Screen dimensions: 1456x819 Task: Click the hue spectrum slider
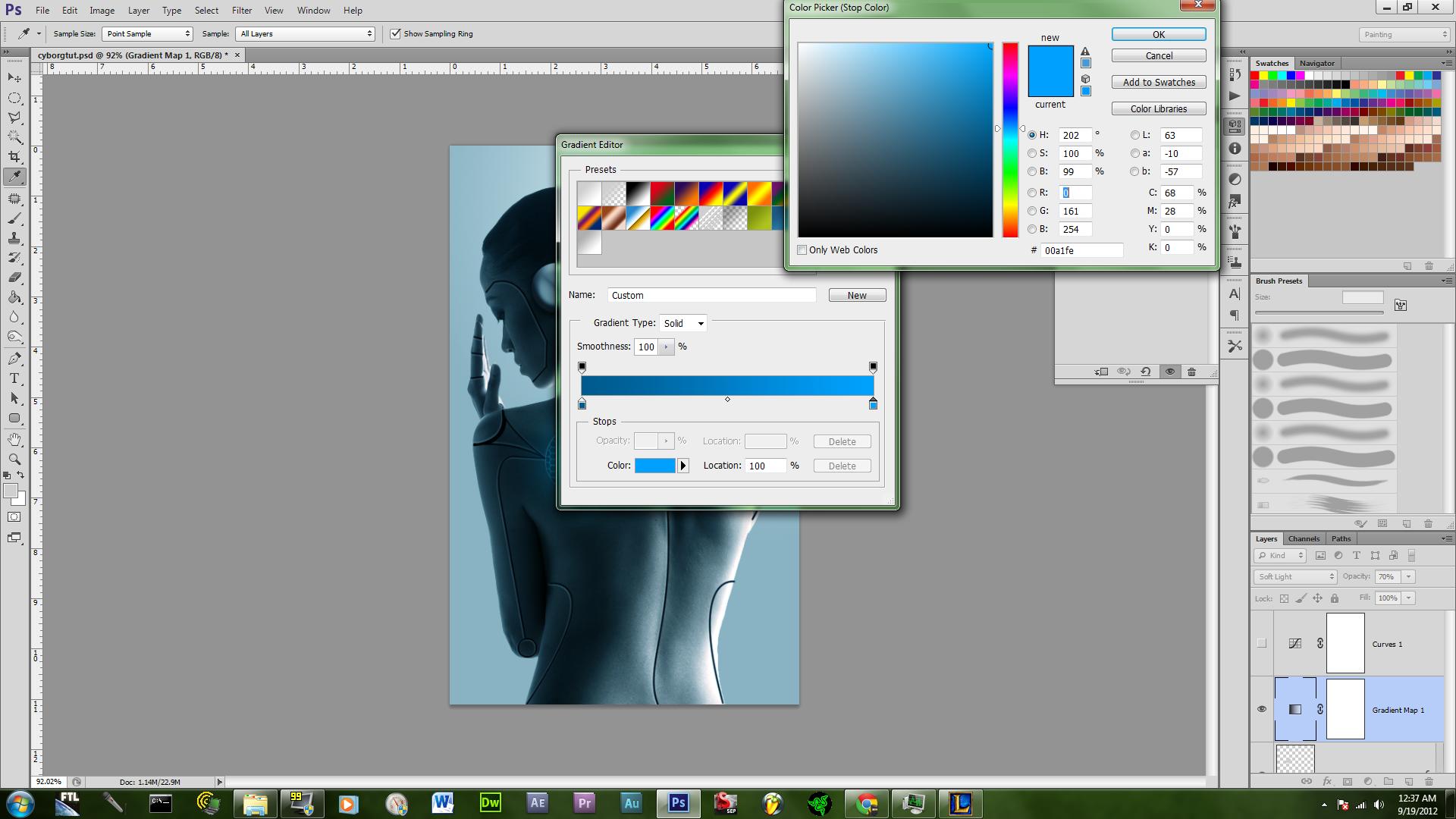coord(1010,140)
